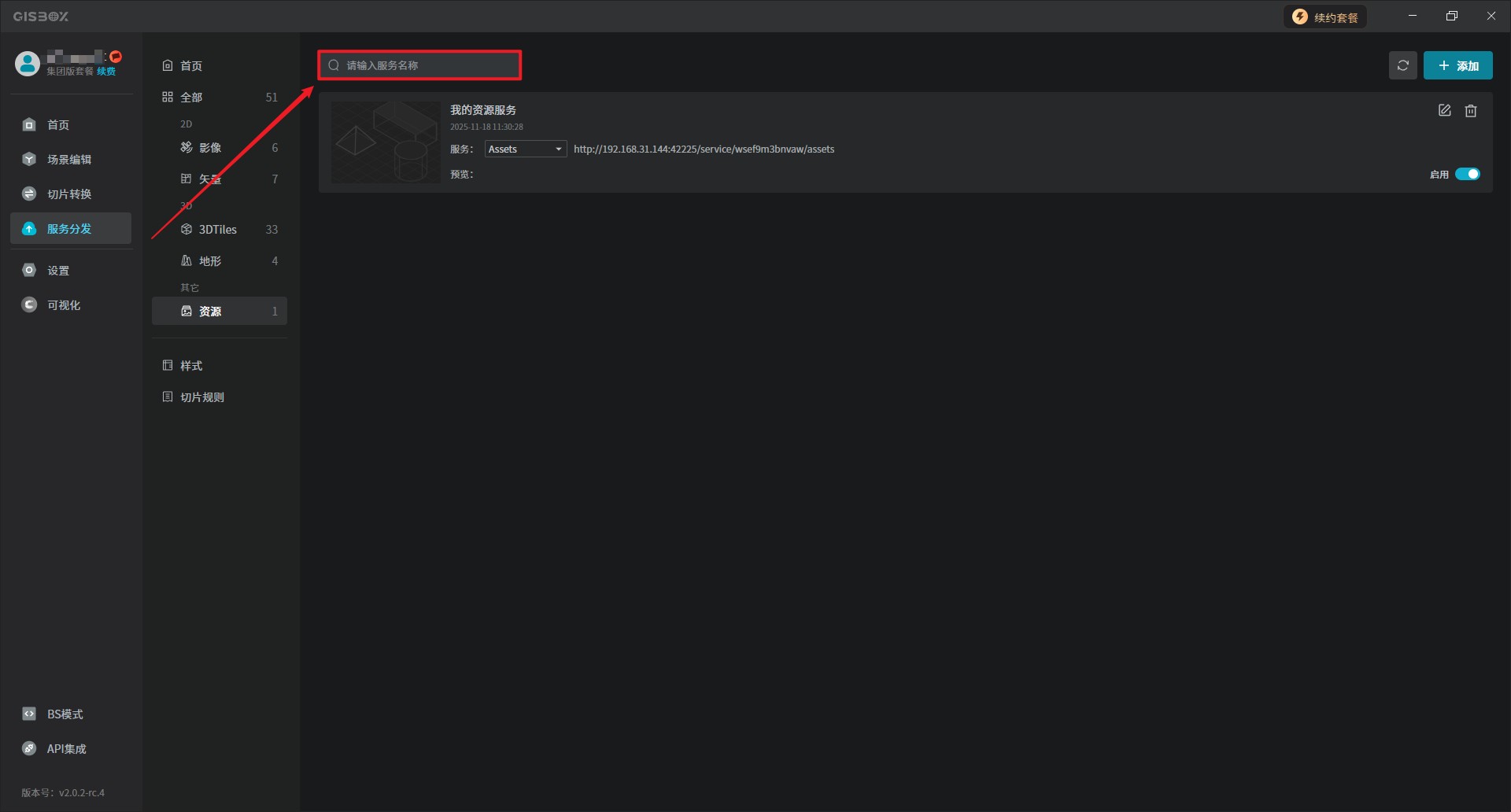Switch to BS模式
The width and height of the screenshot is (1511, 812).
pos(65,714)
